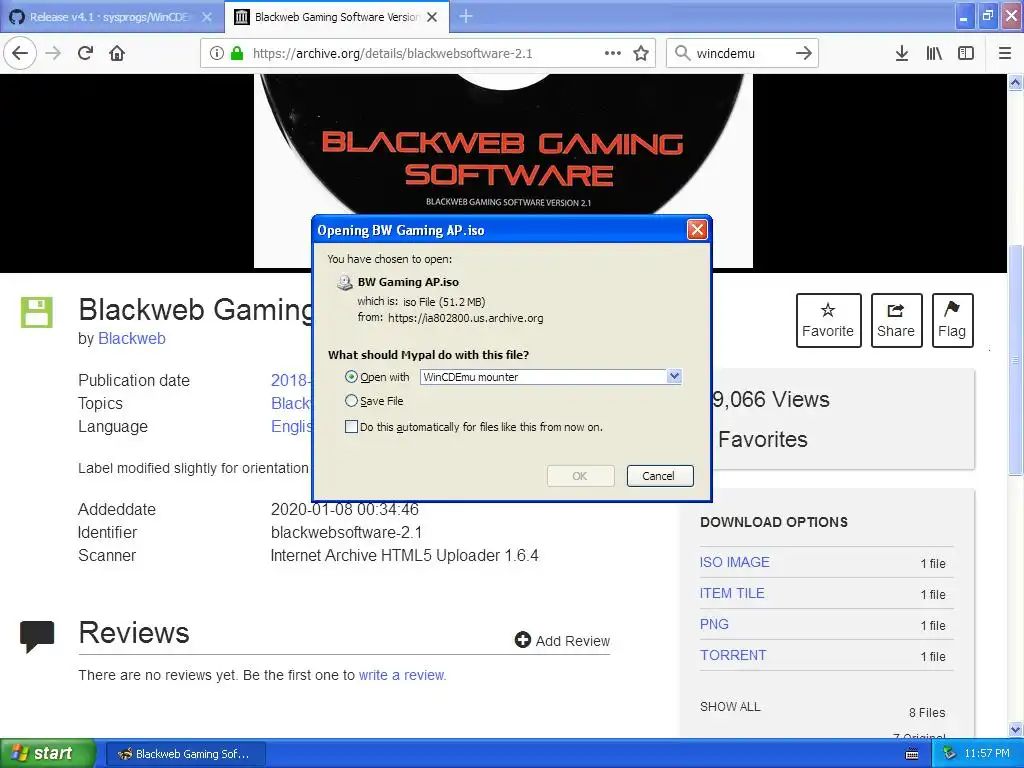Open the Blackweb author link
This screenshot has height=768, width=1024.
pos(131,338)
